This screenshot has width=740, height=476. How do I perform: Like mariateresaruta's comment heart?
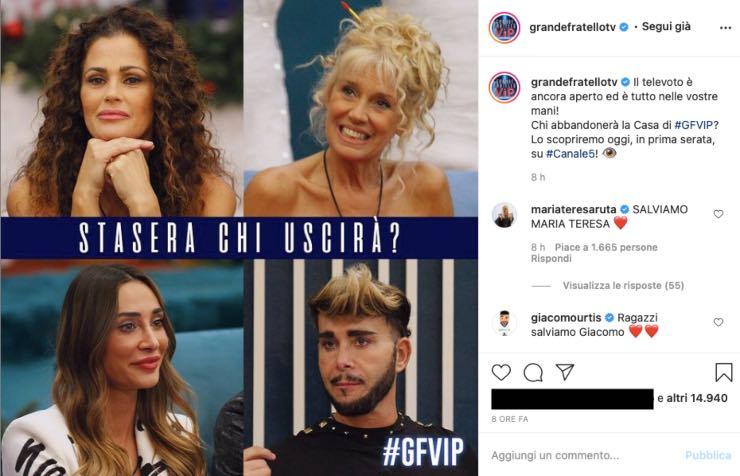(x=718, y=214)
